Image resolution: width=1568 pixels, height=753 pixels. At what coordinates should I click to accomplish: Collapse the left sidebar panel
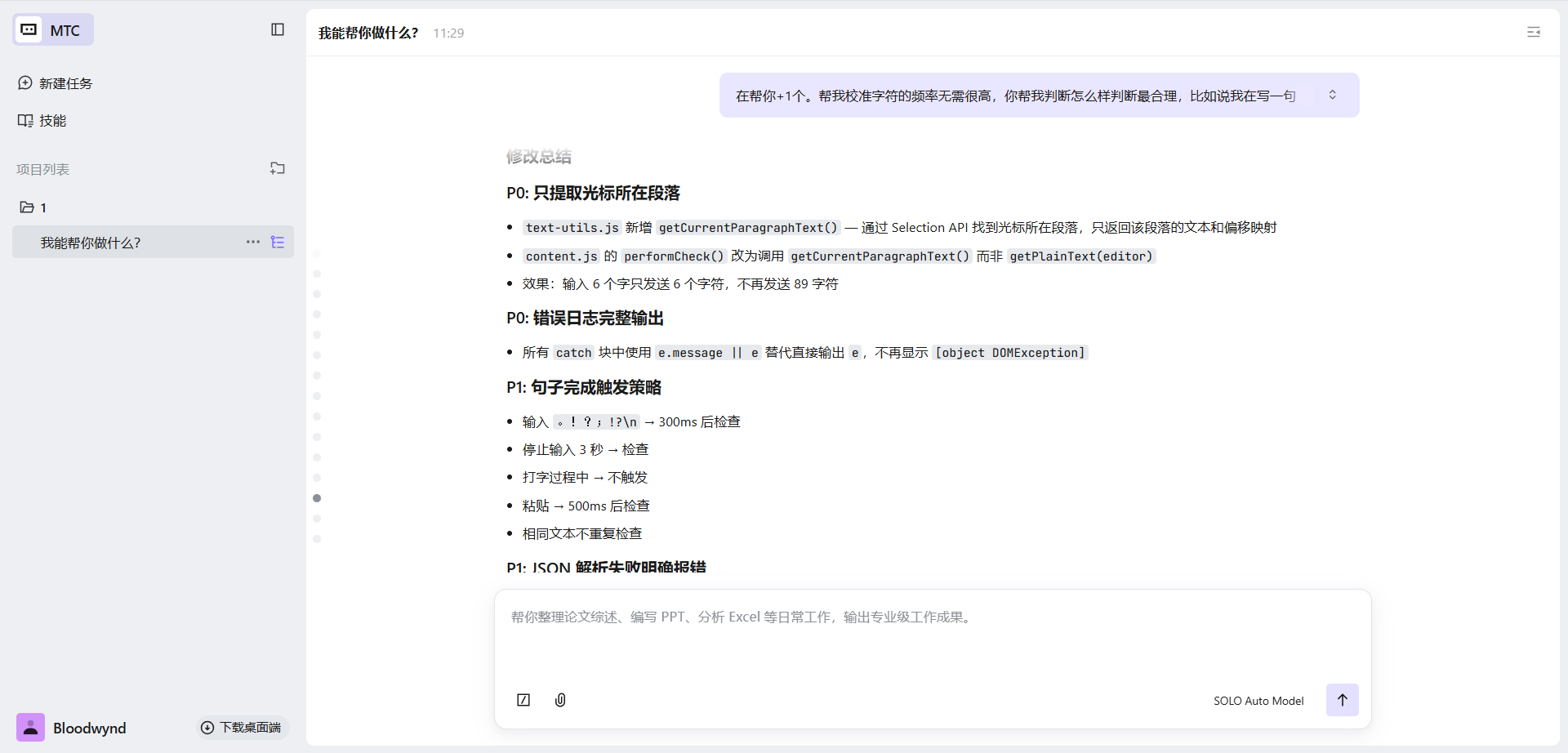point(278,29)
